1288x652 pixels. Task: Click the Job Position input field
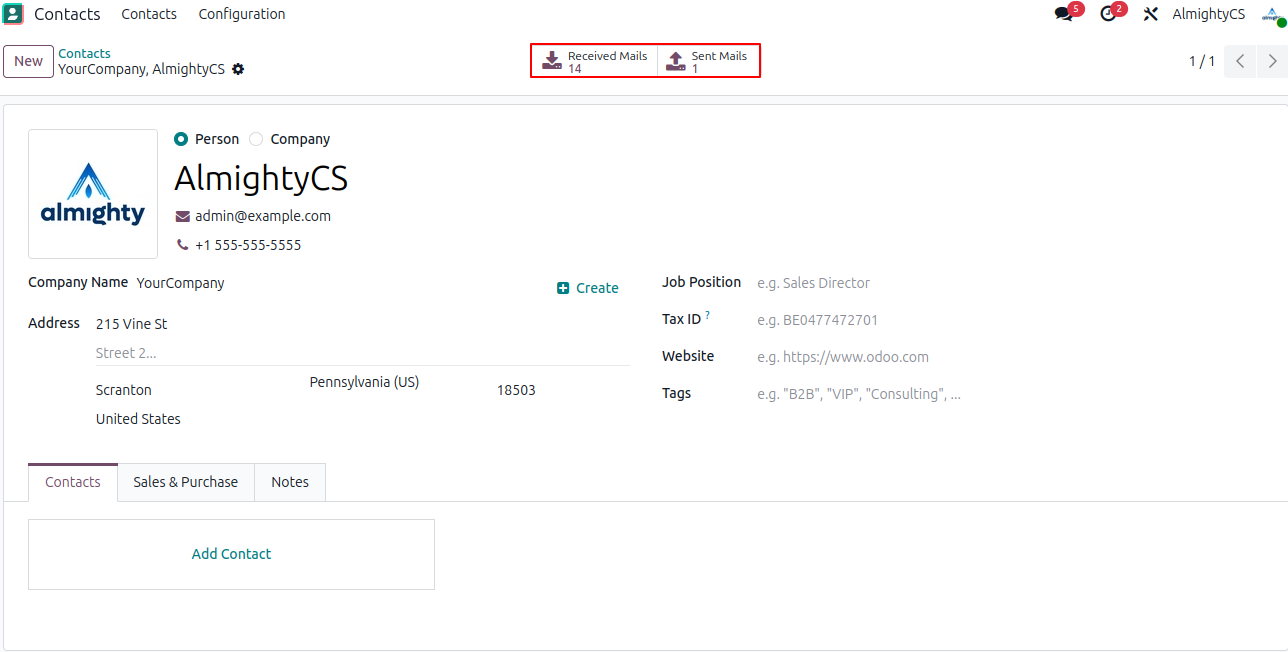(x=900, y=283)
